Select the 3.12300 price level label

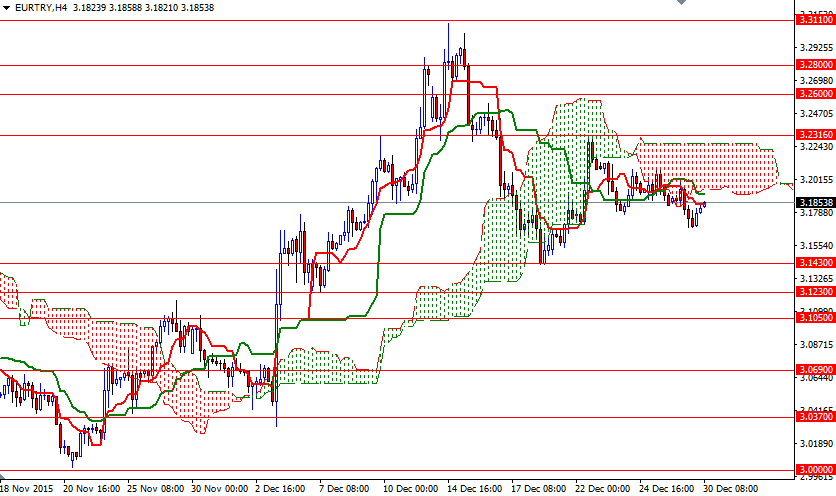click(x=815, y=292)
